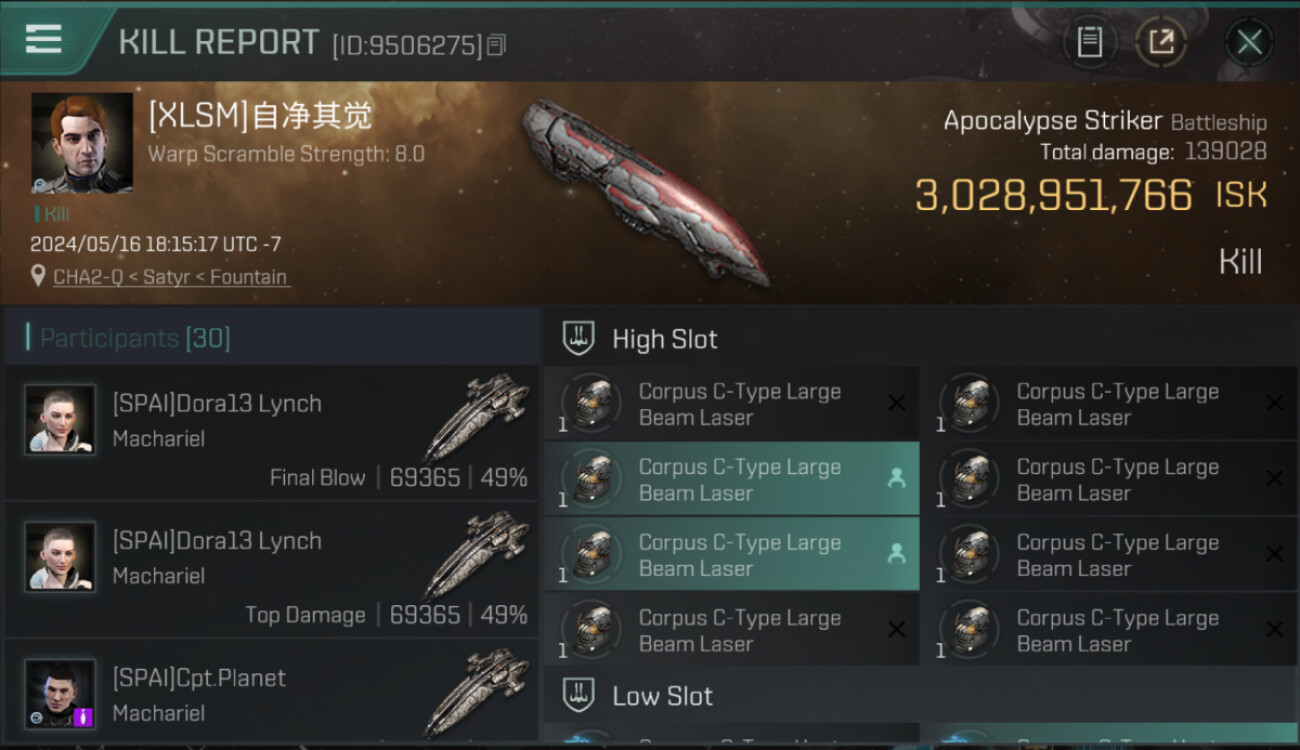
Task: Open Dora13 Lynch Final Blow entry
Action: (x=272, y=433)
